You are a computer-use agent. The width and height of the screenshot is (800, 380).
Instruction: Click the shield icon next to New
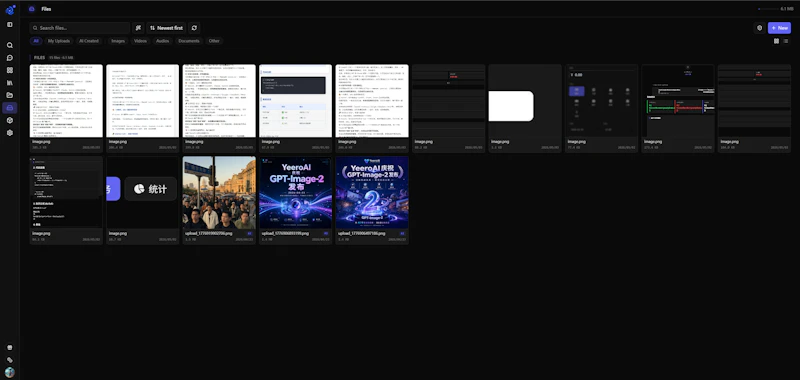(759, 28)
